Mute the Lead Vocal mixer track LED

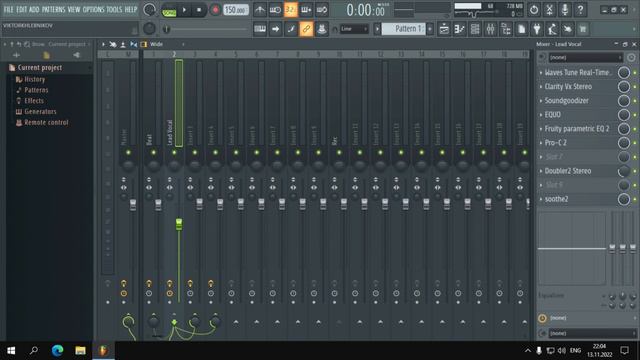click(174, 152)
